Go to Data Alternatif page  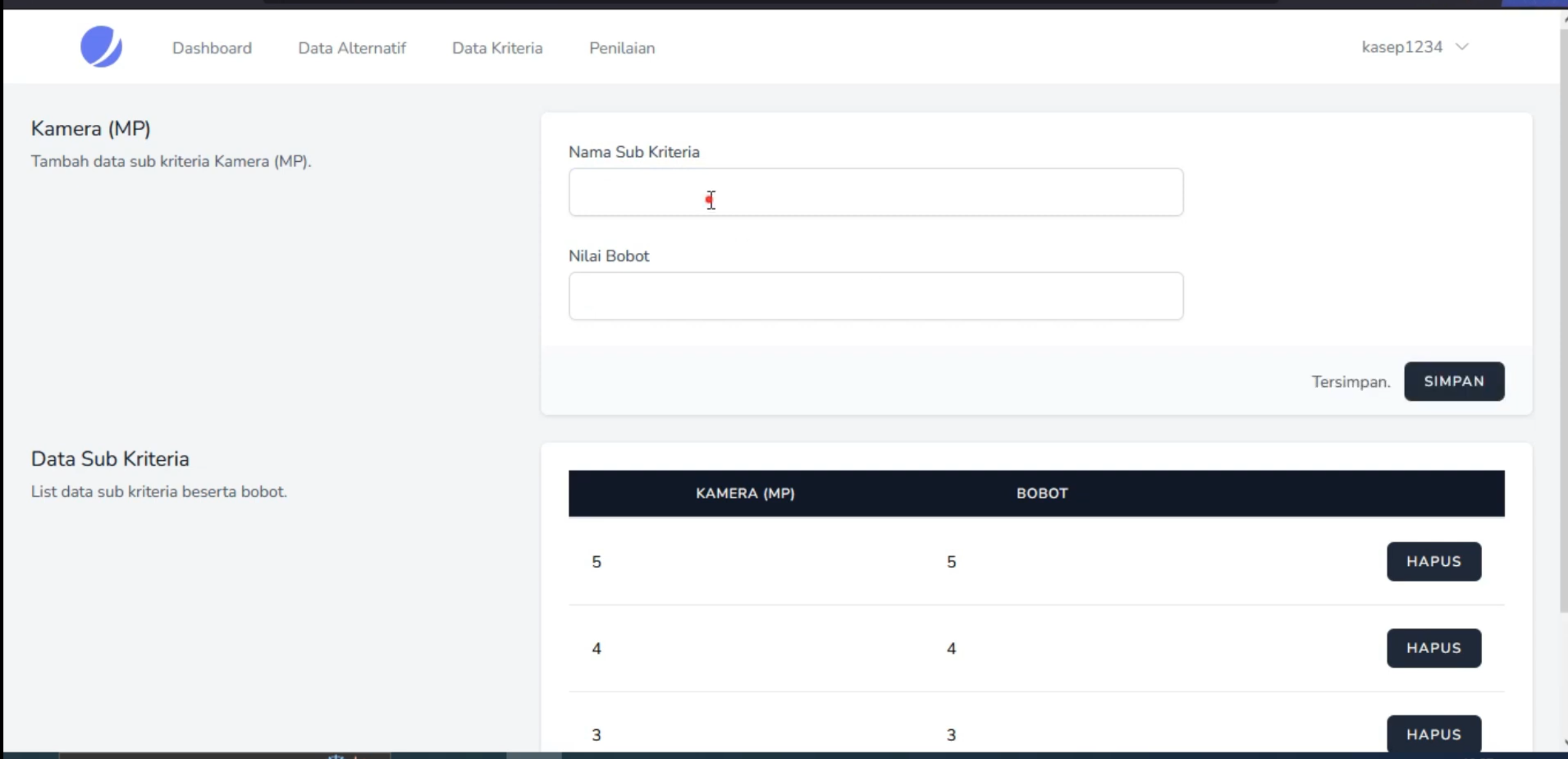click(352, 48)
